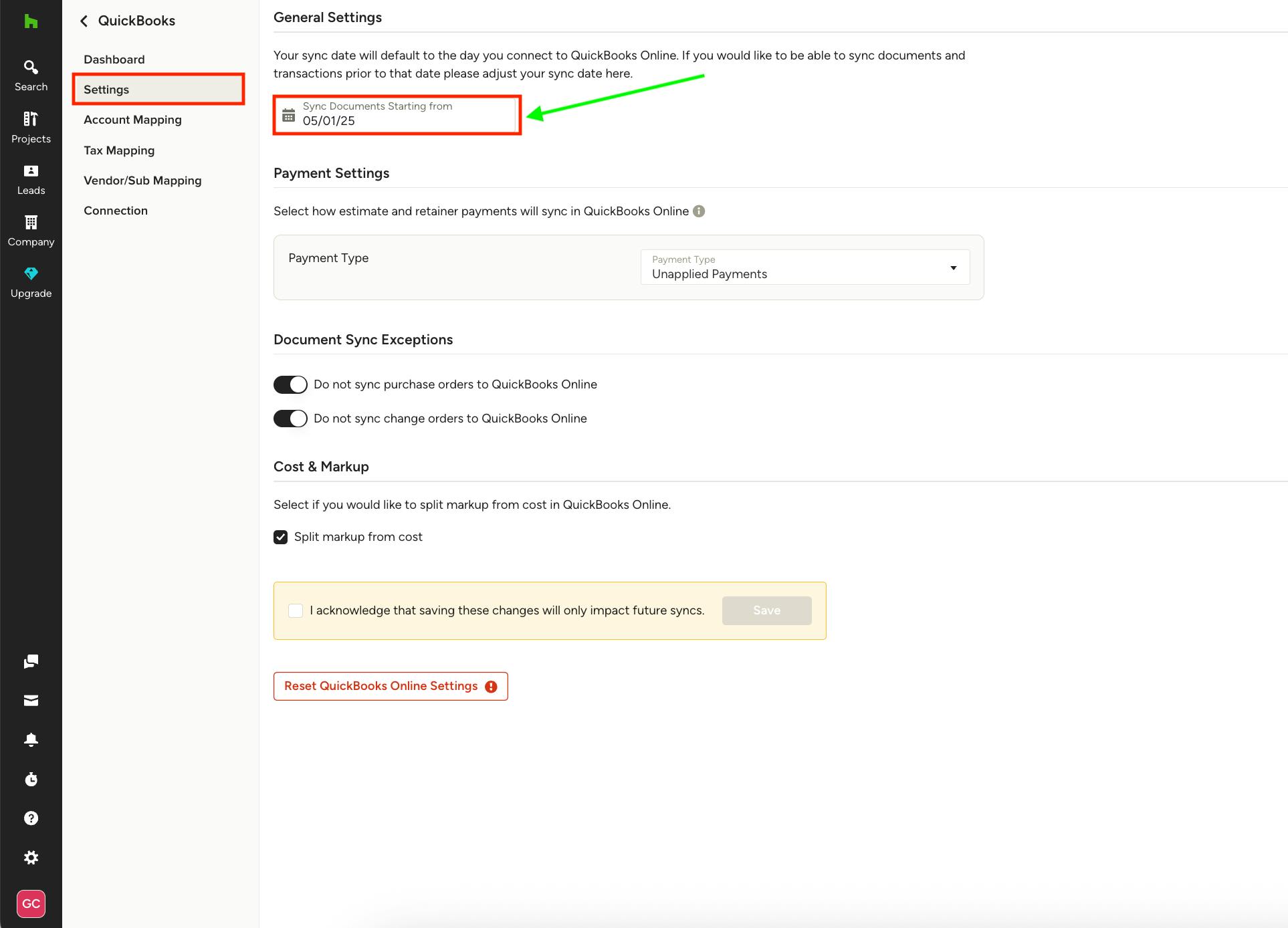Click Reset QuickBooks Online Settings button
The width and height of the screenshot is (1288, 928).
pyautogui.click(x=391, y=686)
